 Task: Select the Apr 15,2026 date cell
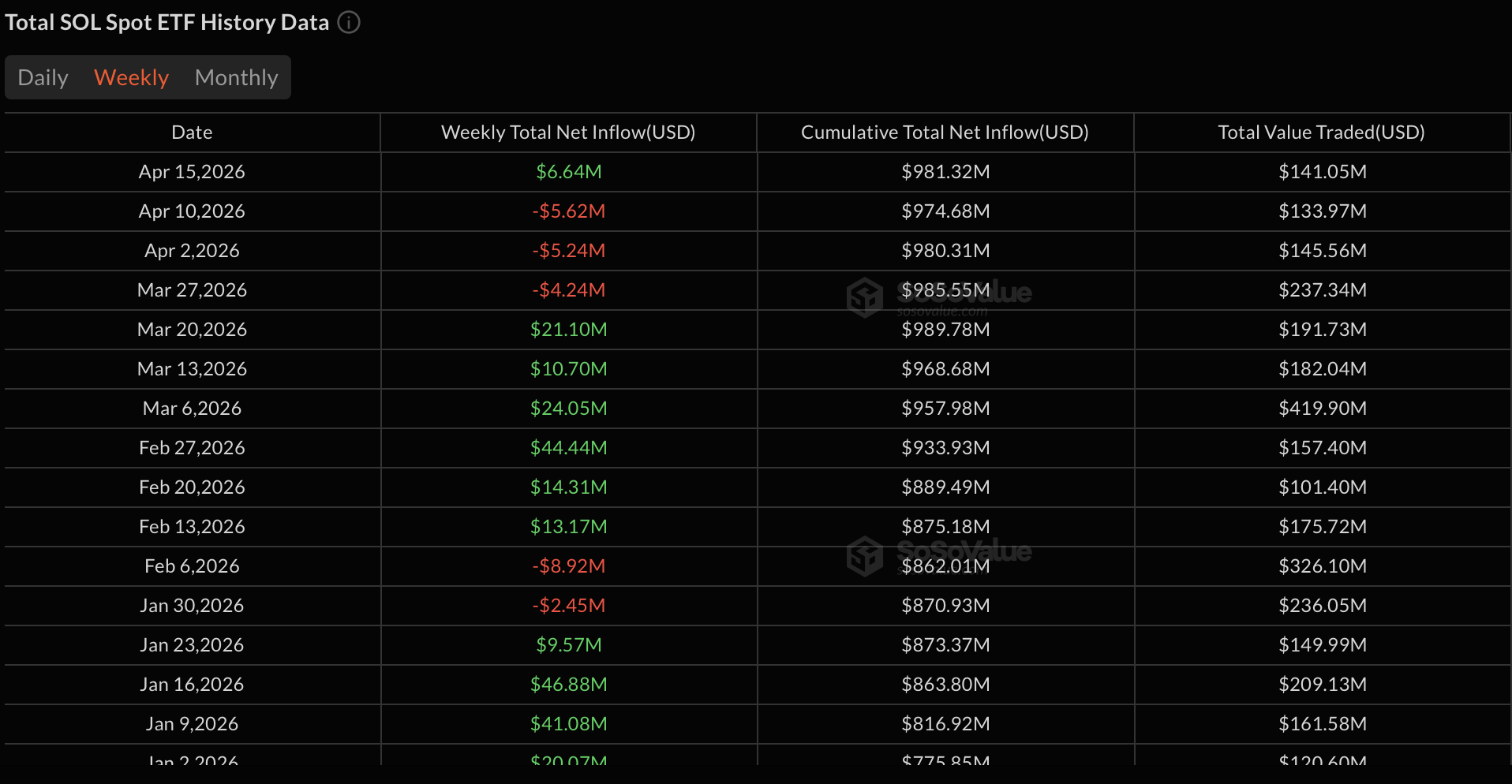tap(192, 172)
